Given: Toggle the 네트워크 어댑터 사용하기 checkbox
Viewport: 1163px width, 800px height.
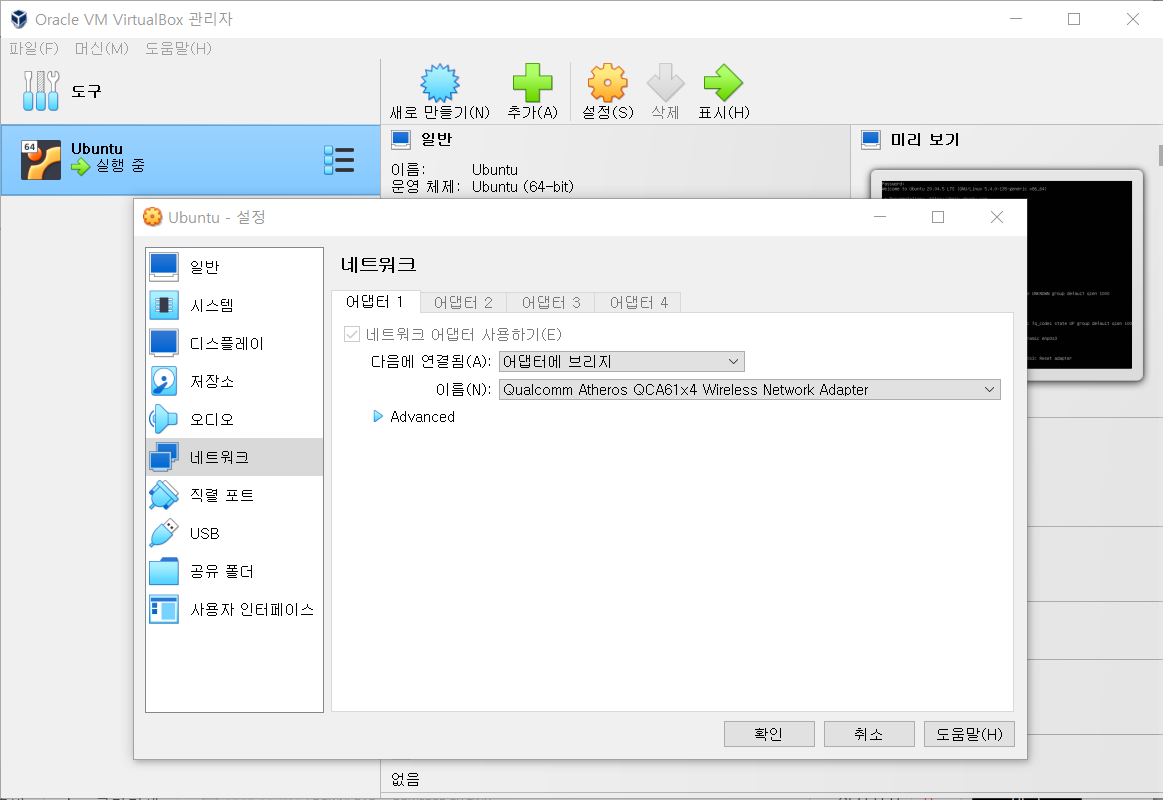Looking at the screenshot, I should point(351,333).
